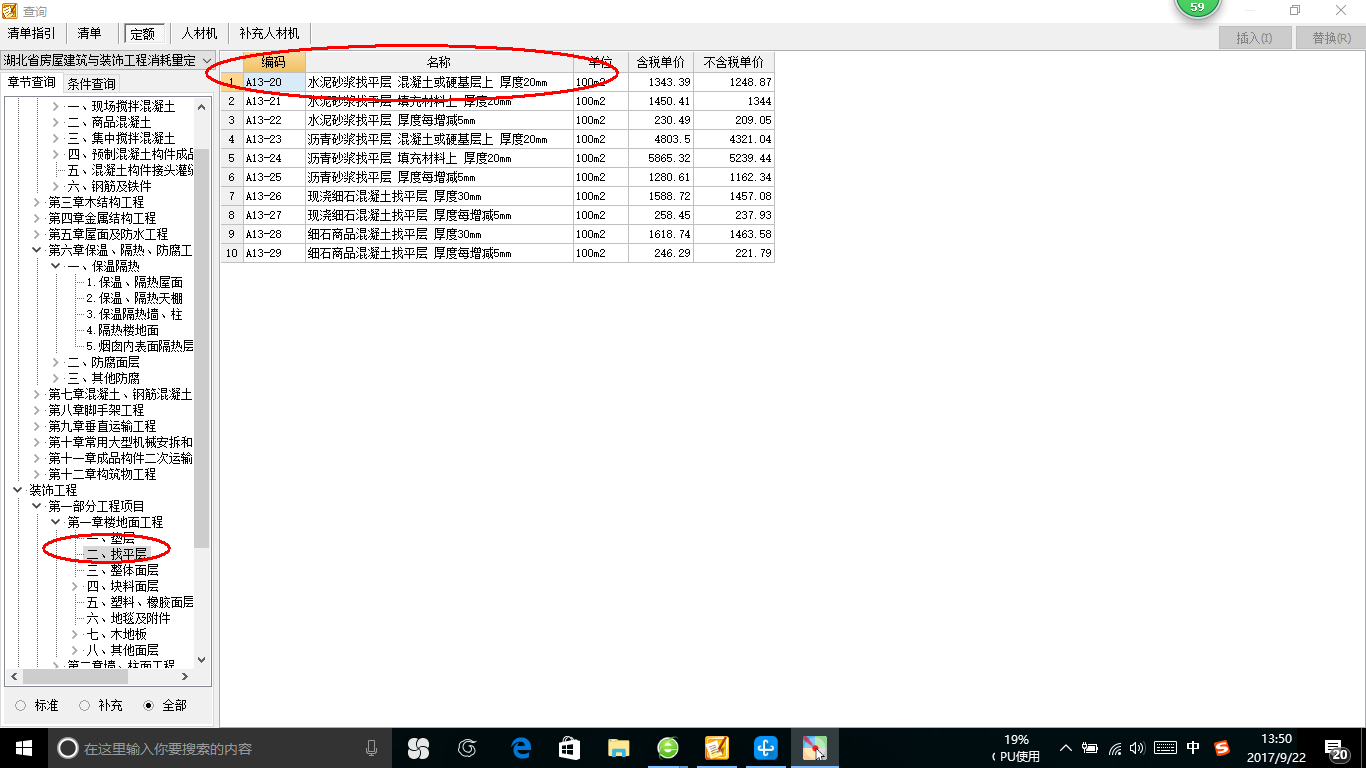Click the swirl browser taskbar icon
This screenshot has height=768, width=1366.
point(467,747)
